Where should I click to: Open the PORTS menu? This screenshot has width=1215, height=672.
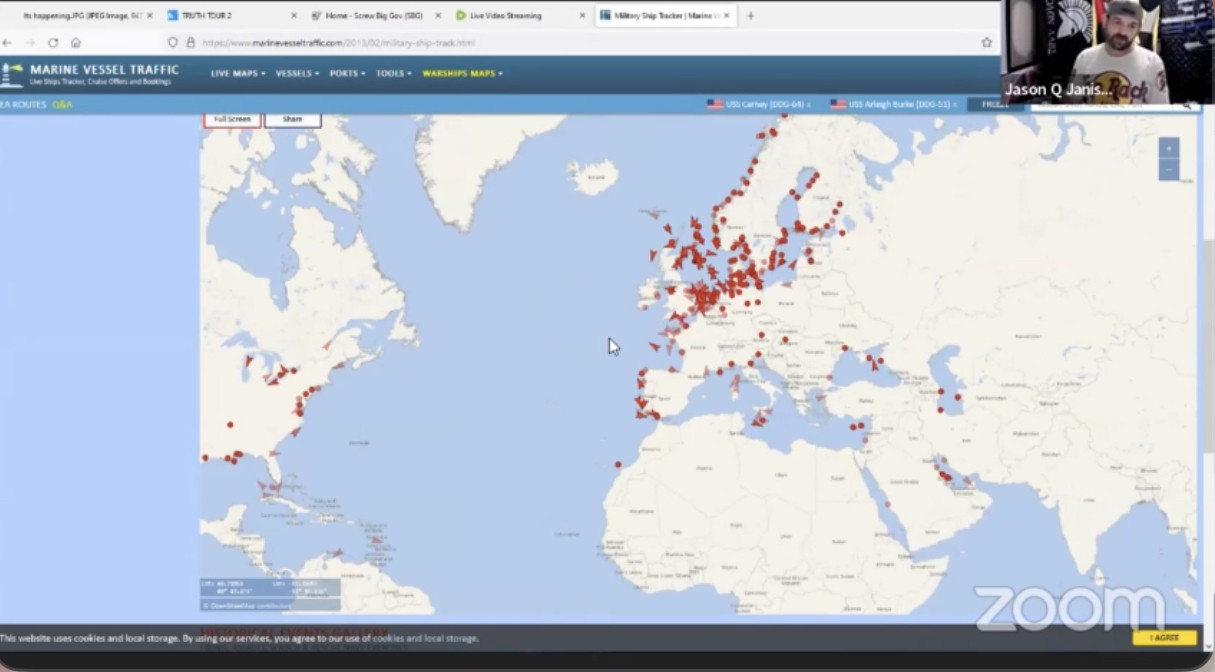347,74
